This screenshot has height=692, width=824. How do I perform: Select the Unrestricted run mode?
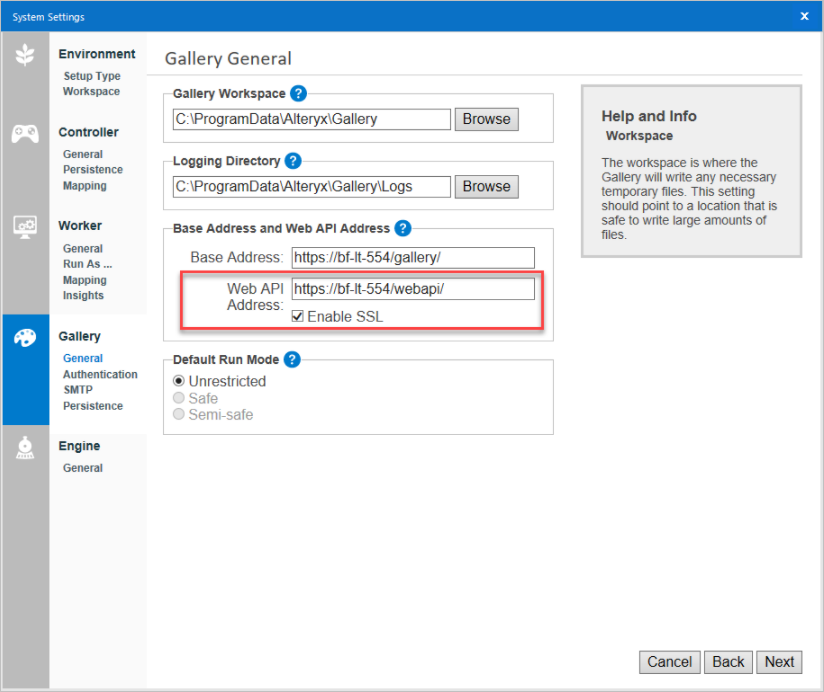[x=179, y=381]
